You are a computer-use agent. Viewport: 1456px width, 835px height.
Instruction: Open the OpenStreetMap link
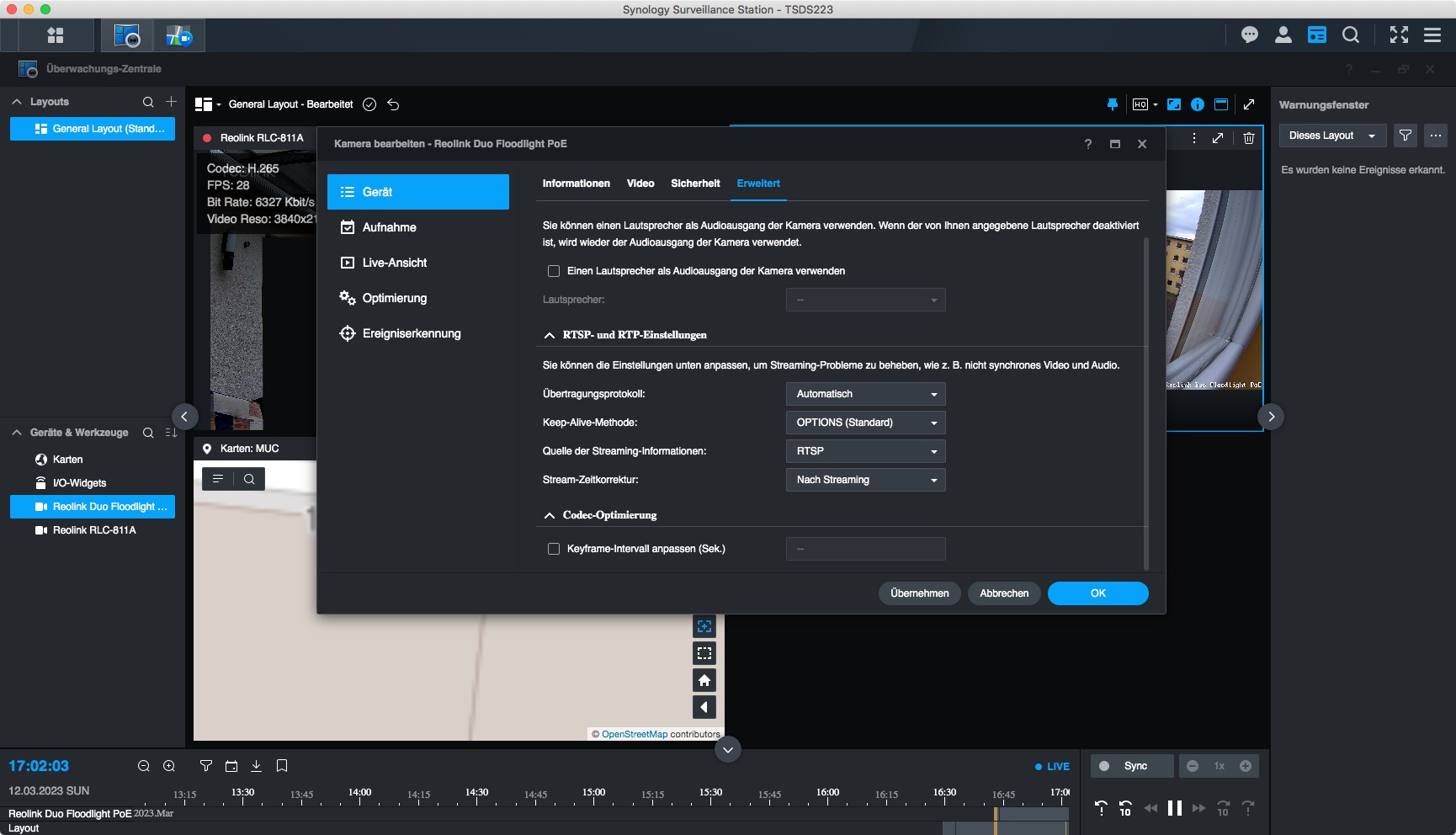point(634,734)
